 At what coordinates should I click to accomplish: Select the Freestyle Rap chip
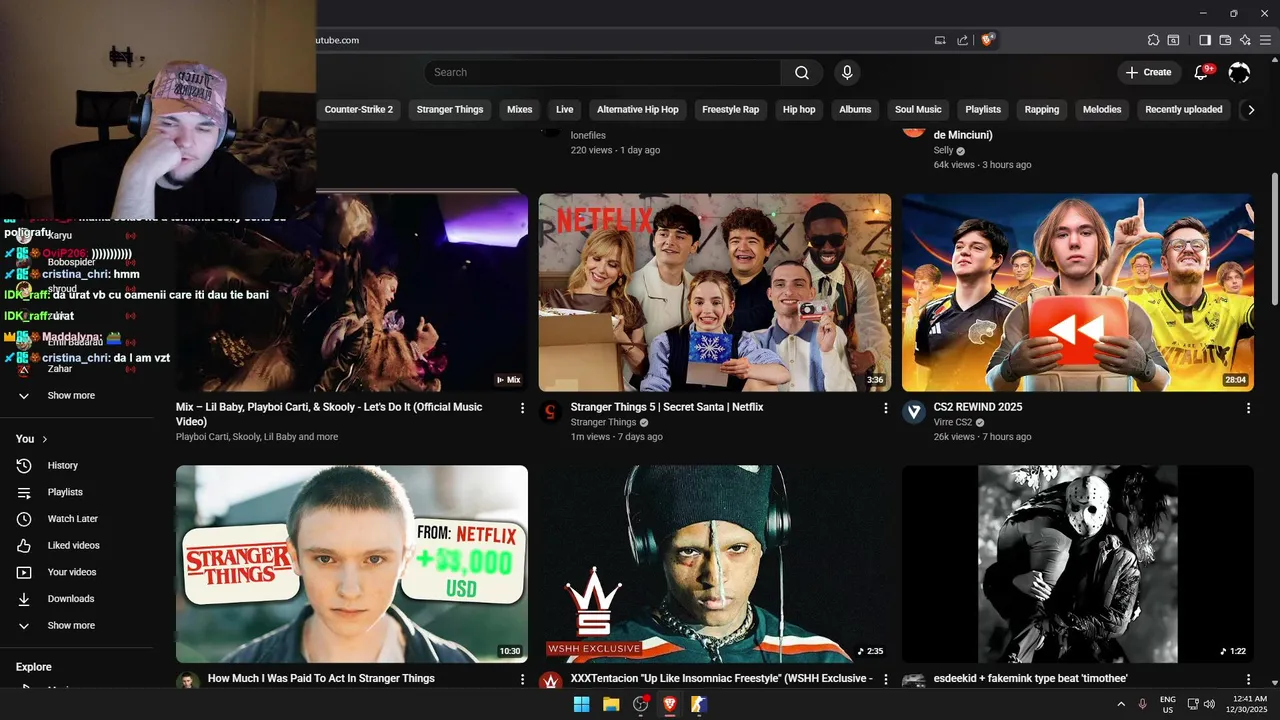click(x=731, y=110)
